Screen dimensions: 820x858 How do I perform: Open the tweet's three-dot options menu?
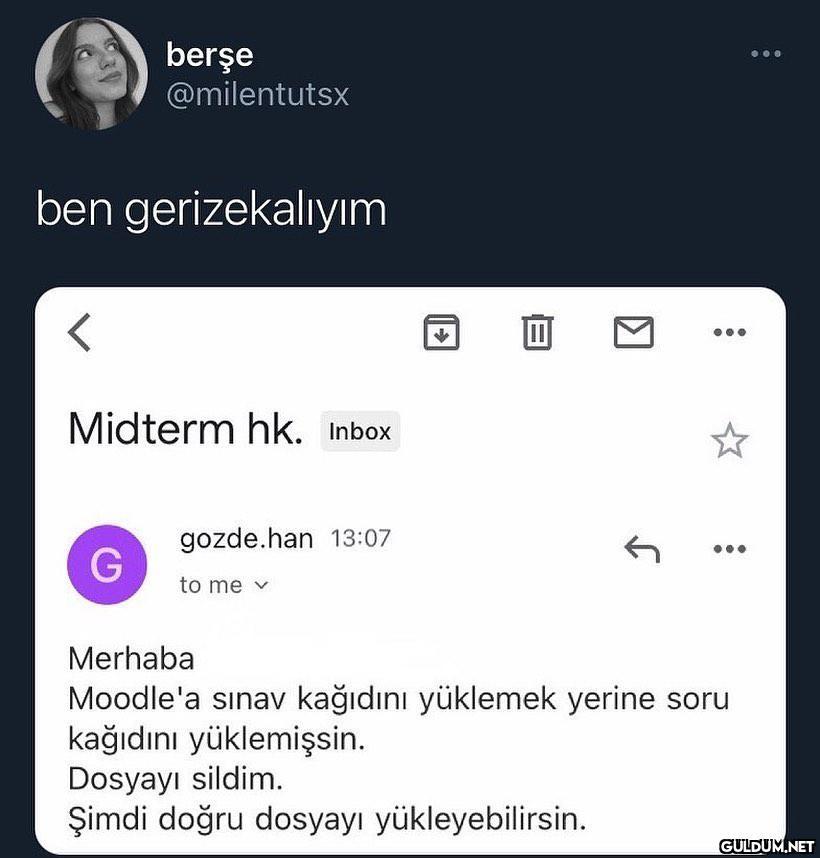pos(765,53)
